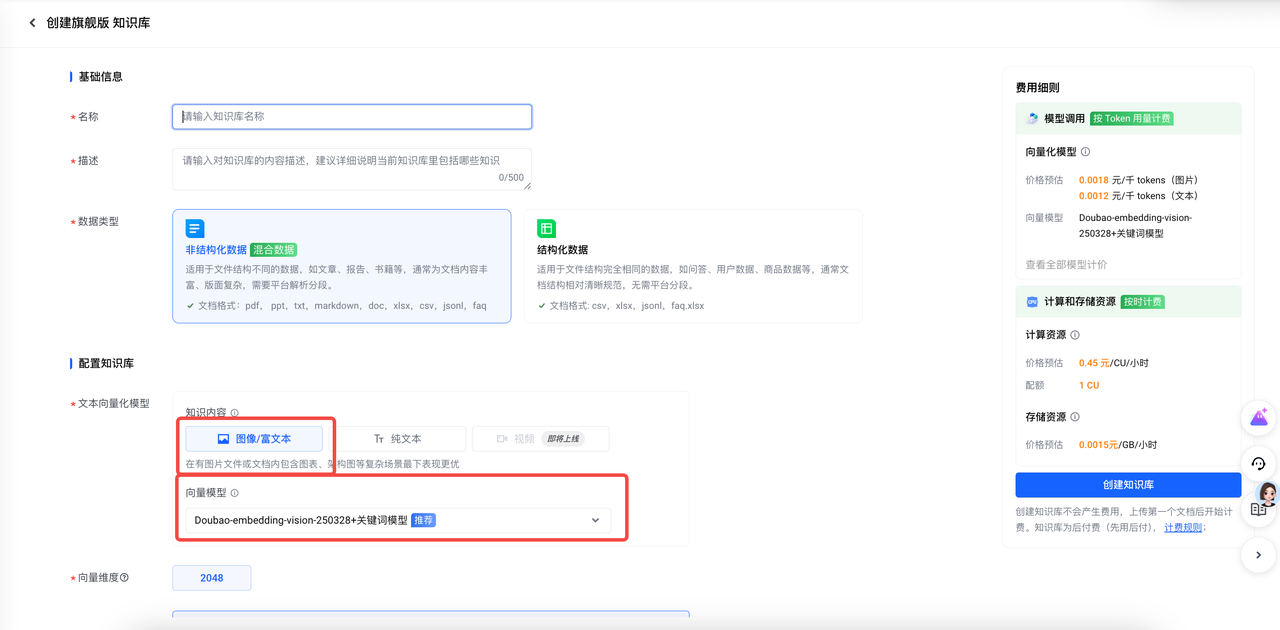Select the 非结构化数据 data type card
Viewport: 1280px width, 630px height.
point(342,266)
